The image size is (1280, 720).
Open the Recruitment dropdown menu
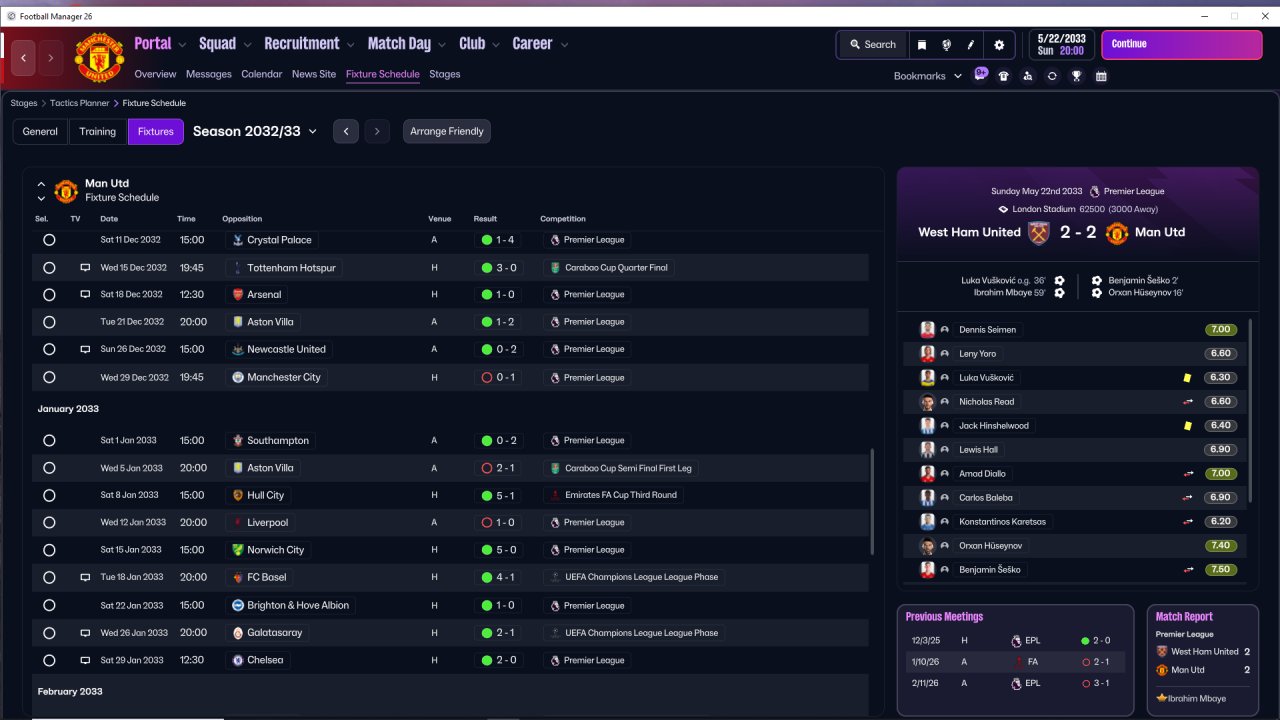tap(309, 44)
